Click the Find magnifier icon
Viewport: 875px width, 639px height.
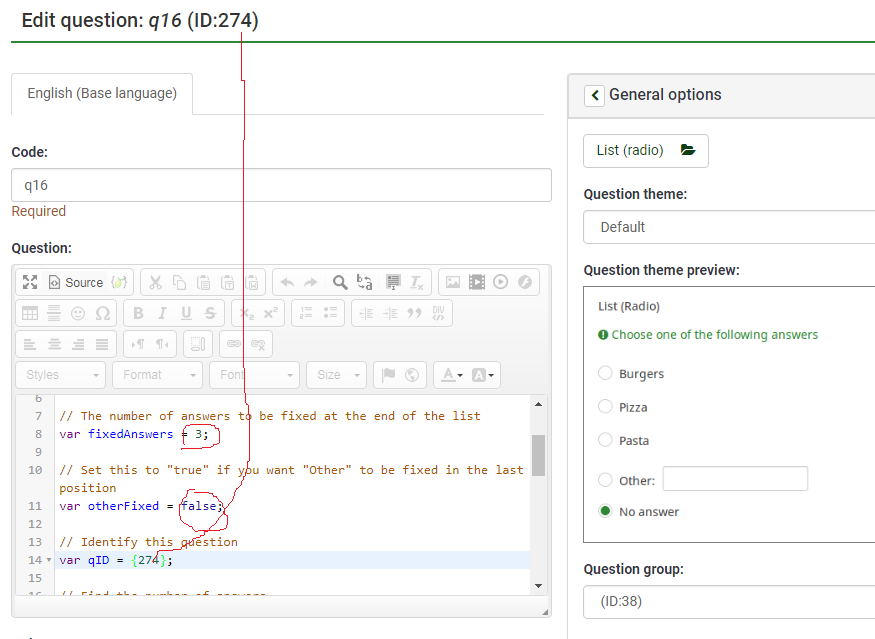tap(340, 283)
